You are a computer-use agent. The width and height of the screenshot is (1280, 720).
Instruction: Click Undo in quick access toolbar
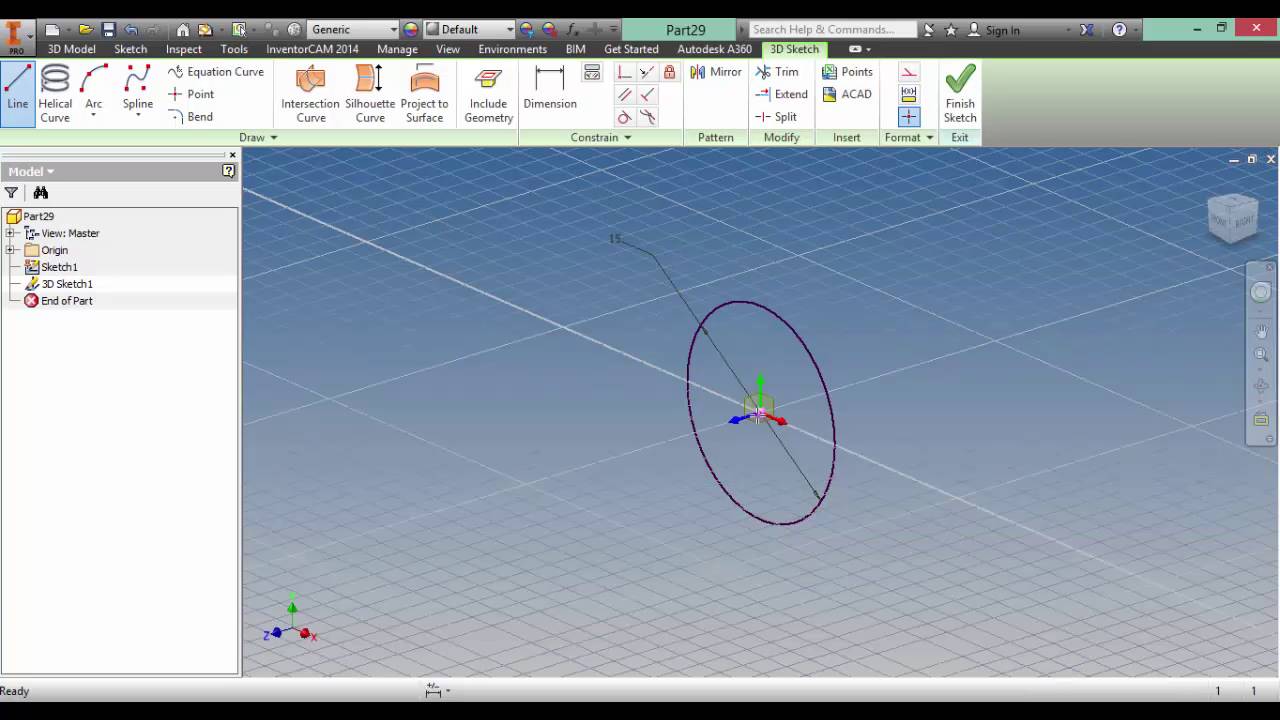pos(131,30)
